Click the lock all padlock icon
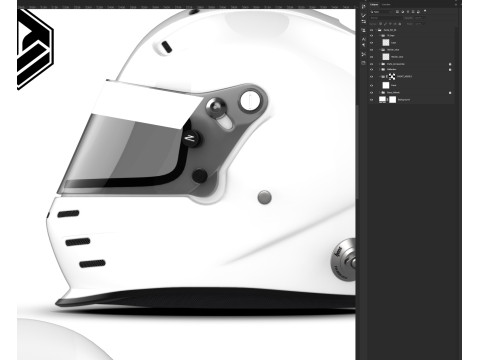480x360 pixels. pos(400,24)
